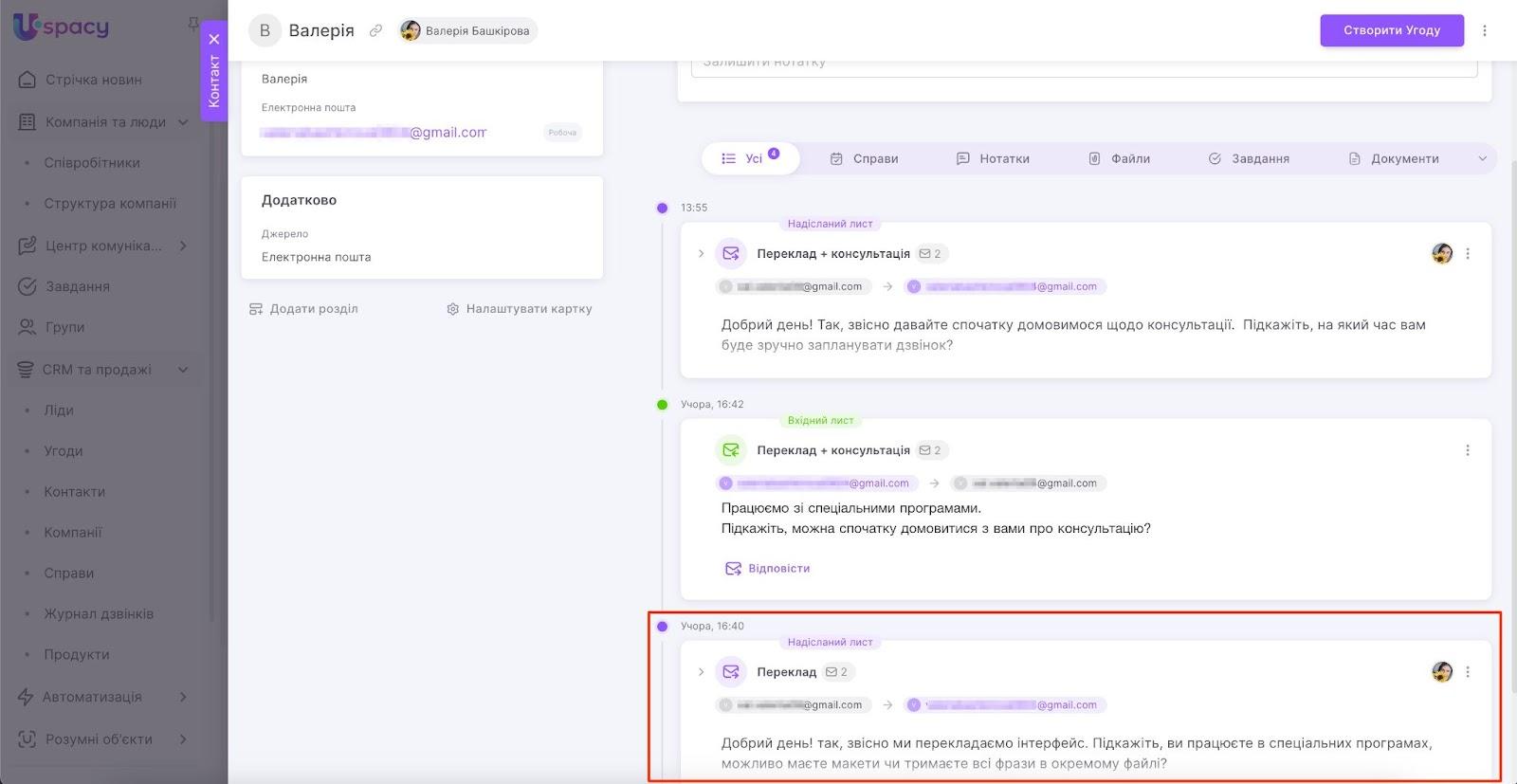Screen dimensions: 1517x784
Task: Click the note input field
Action: coord(1084,64)
